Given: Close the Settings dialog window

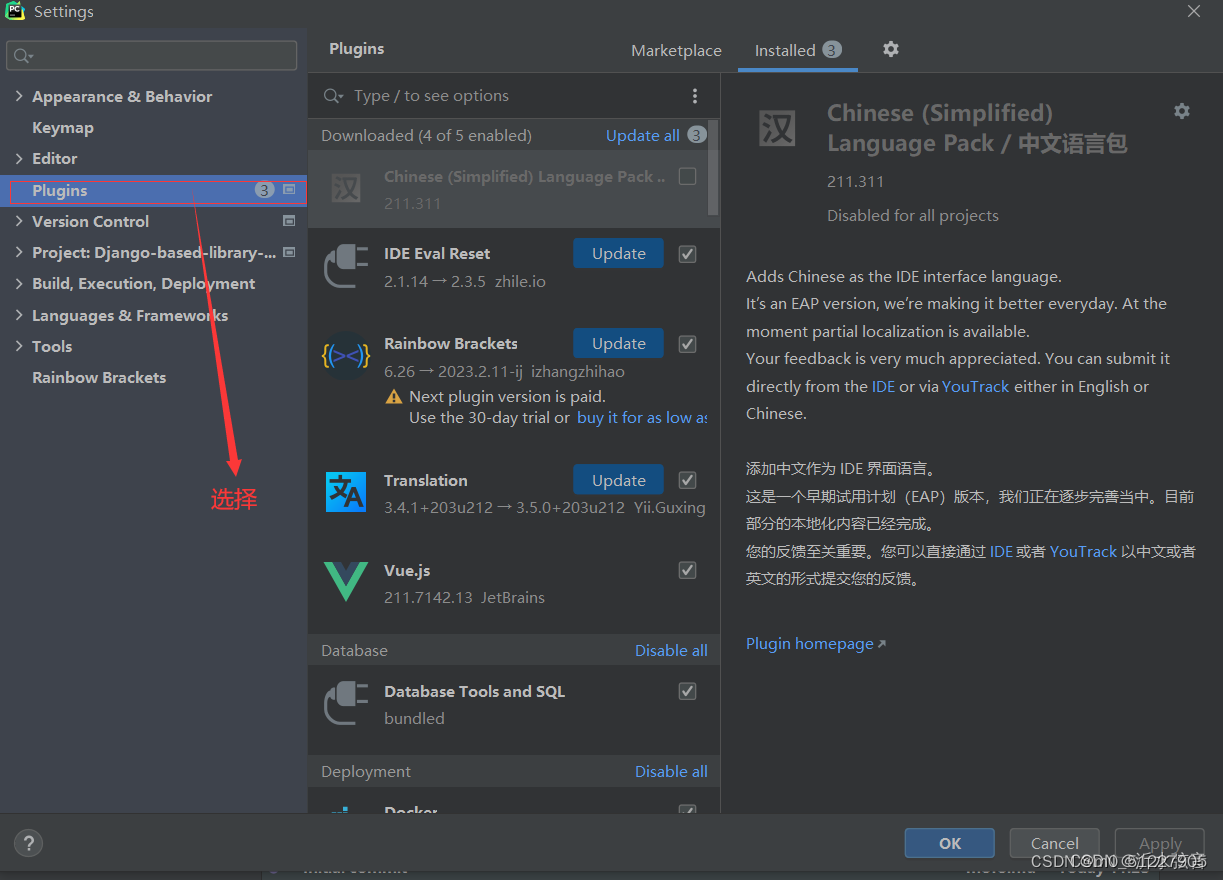Looking at the screenshot, I should click(x=1194, y=11).
